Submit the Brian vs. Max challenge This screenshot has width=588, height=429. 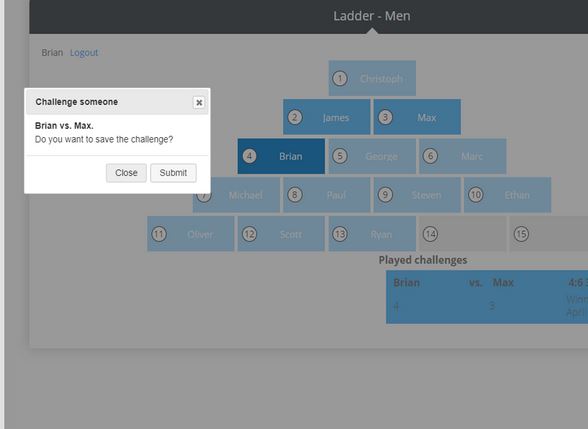(173, 173)
